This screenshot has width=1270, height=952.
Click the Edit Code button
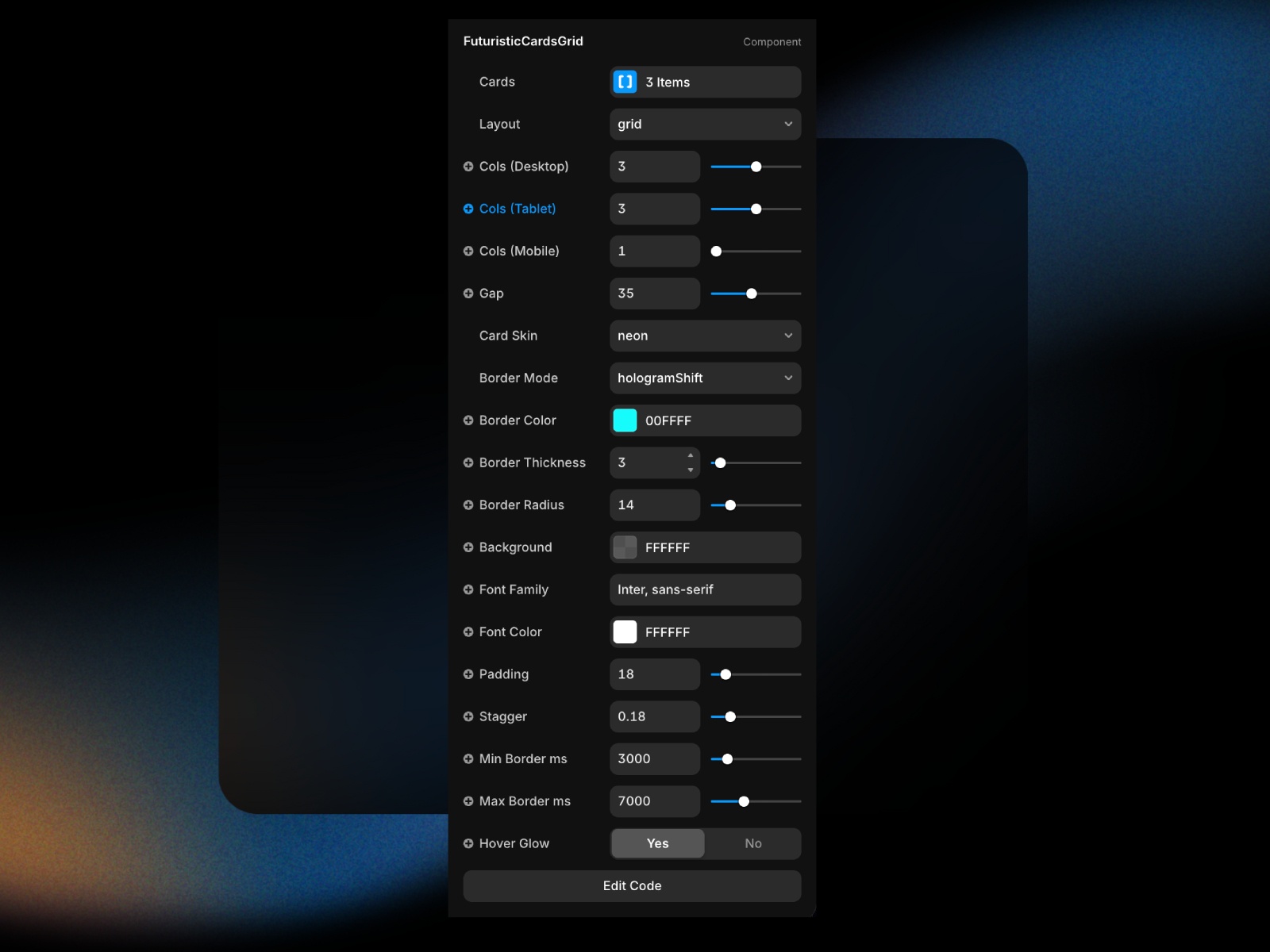click(632, 886)
